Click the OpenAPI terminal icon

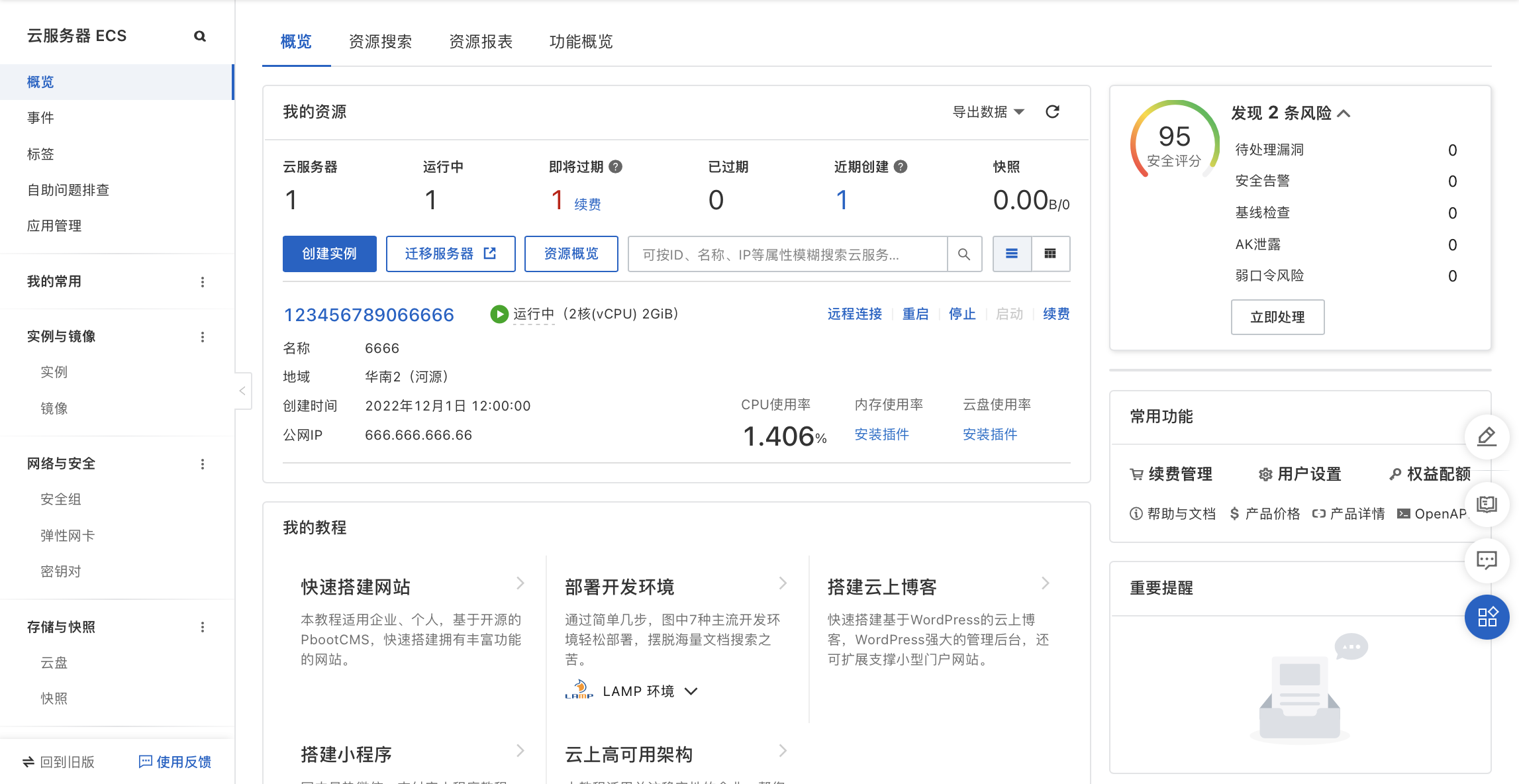tap(1404, 513)
